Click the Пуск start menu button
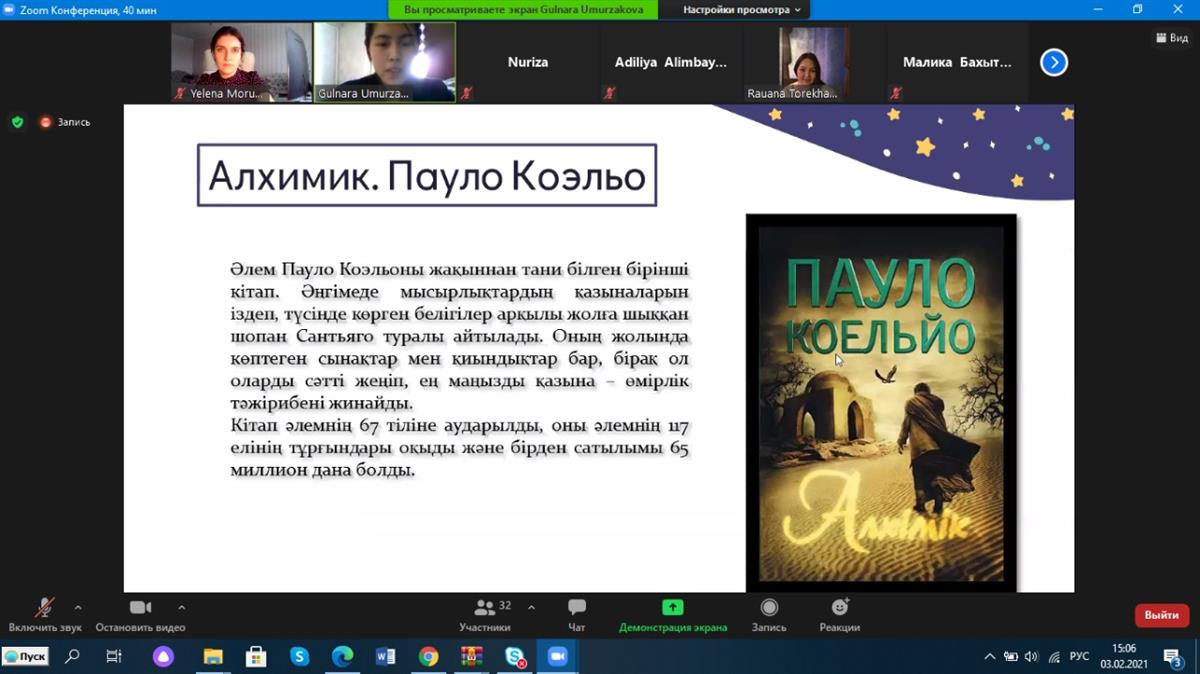Image resolution: width=1200 pixels, height=674 pixels. pos(26,656)
